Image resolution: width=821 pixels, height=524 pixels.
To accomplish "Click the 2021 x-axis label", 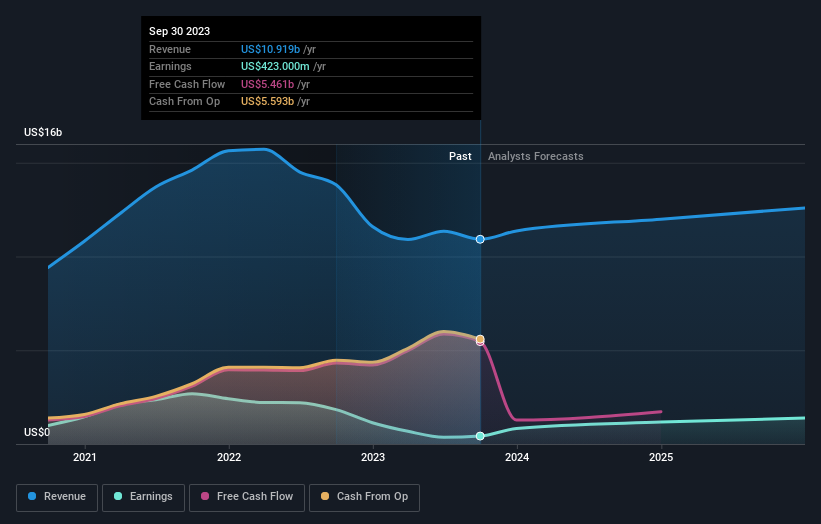I will (x=85, y=458).
